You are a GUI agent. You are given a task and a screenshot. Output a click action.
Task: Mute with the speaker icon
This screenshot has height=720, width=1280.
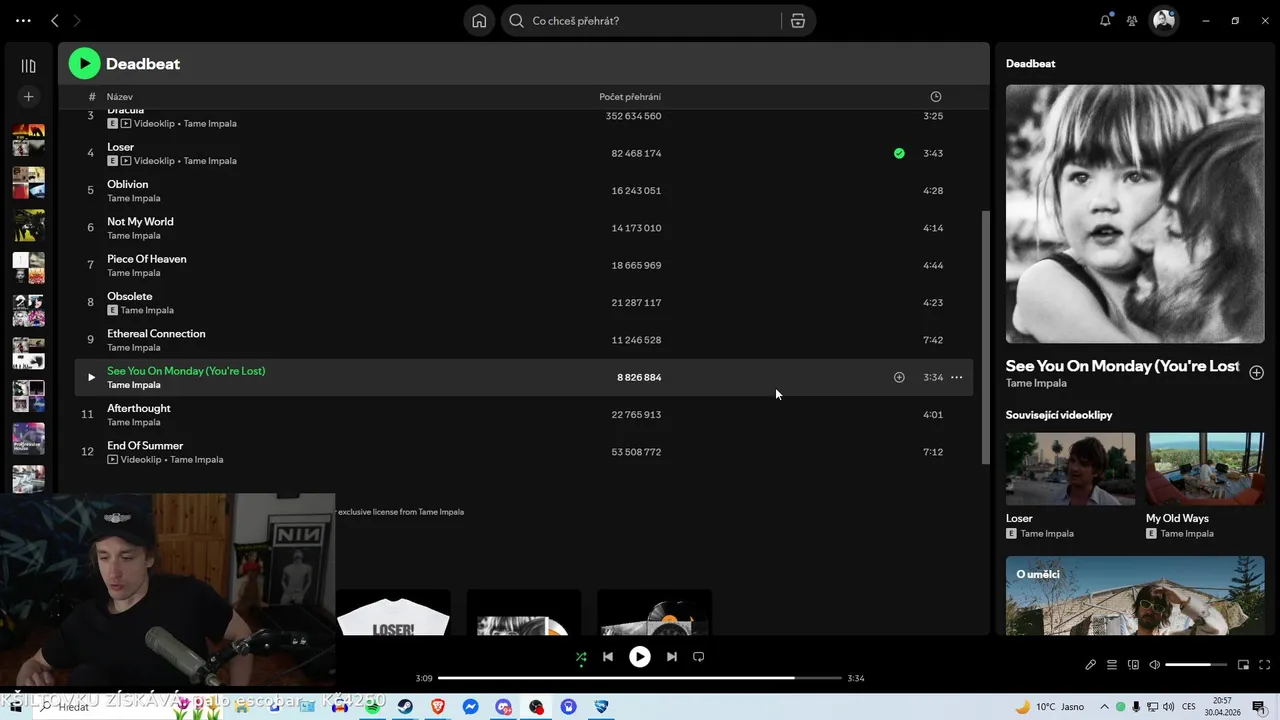(x=1154, y=665)
